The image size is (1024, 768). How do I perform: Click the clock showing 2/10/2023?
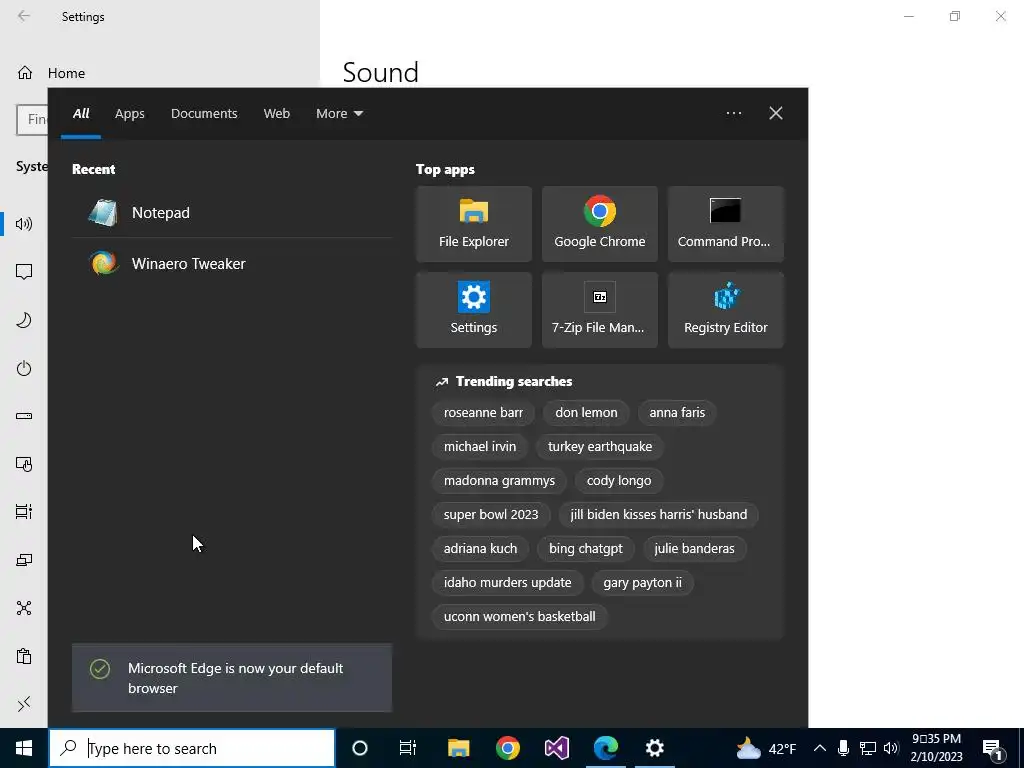click(936, 748)
